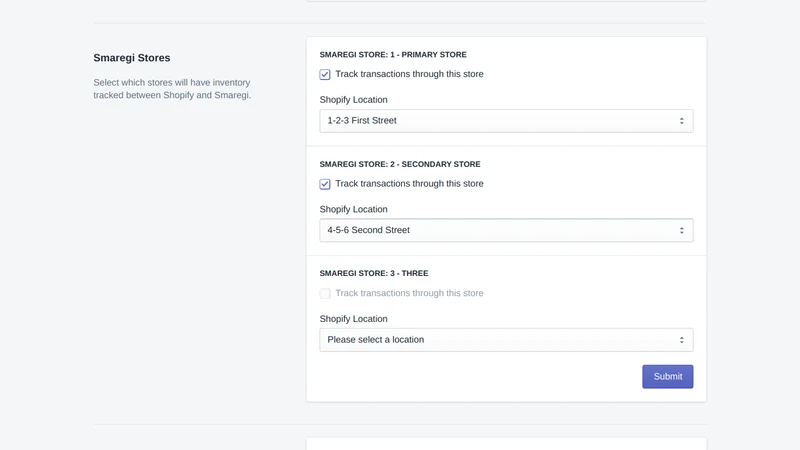Click 'Track transactions through this store' label for Store 1
Screen dimensions: 800x450
[409, 74]
